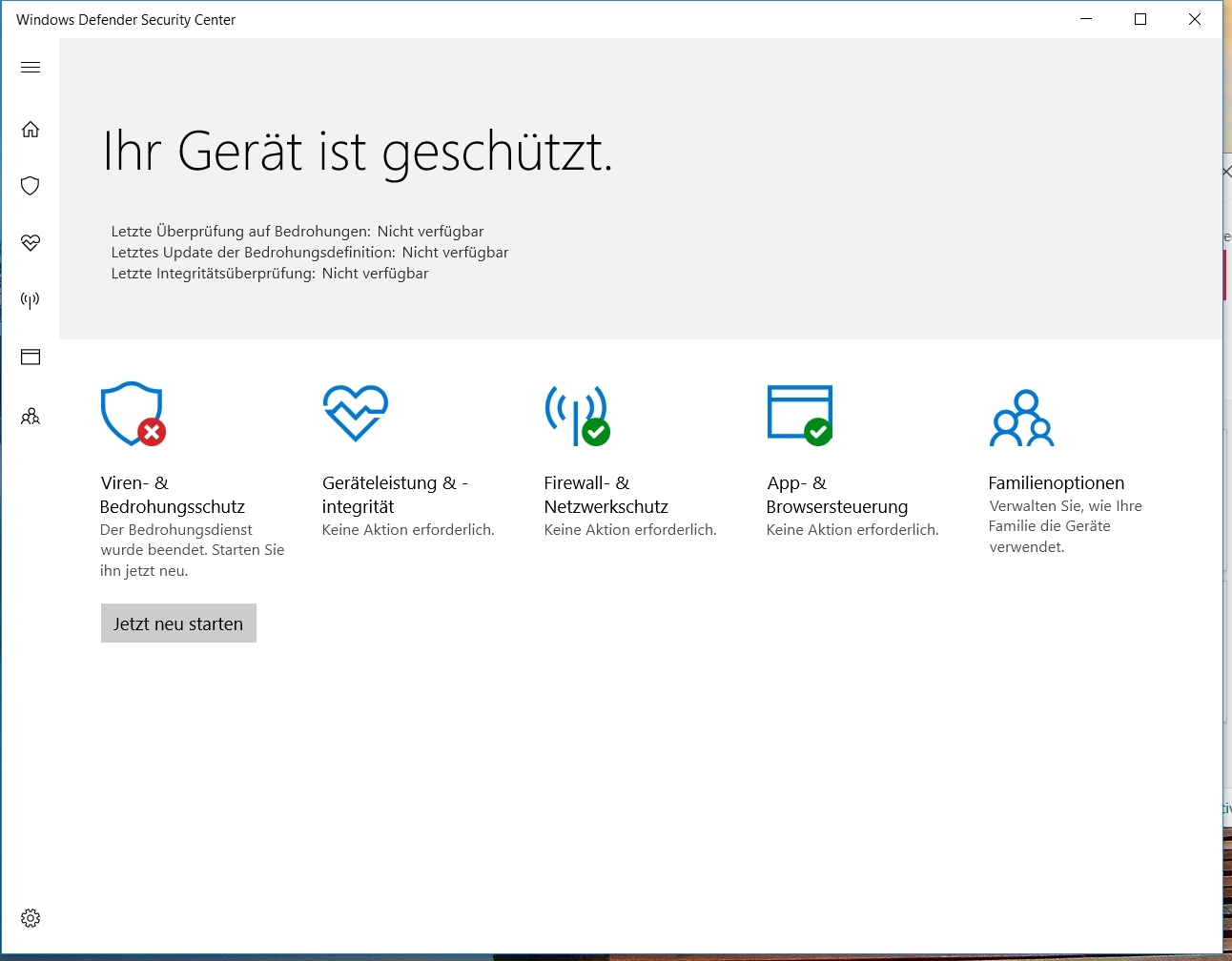Open firewall settings via sidebar antenna icon
The height and width of the screenshot is (961, 1232).
click(x=31, y=300)
